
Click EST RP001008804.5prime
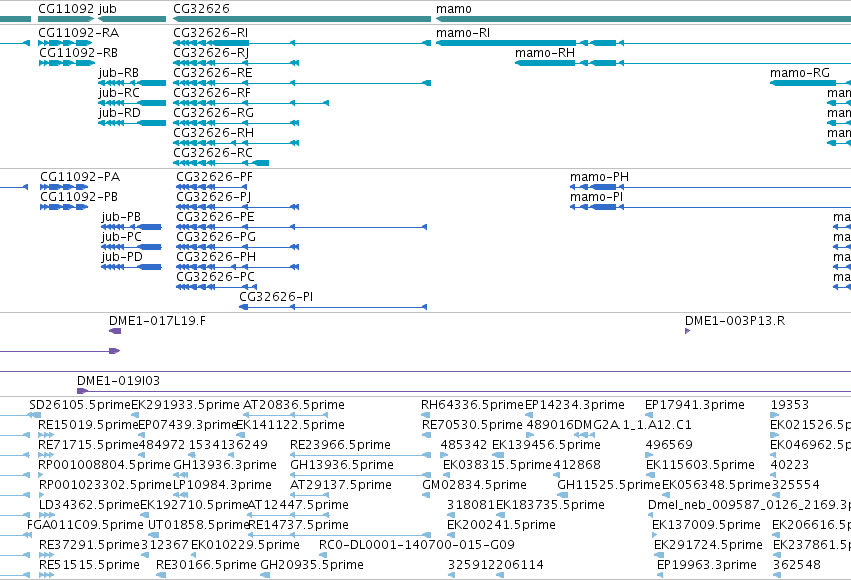[104, 466]
